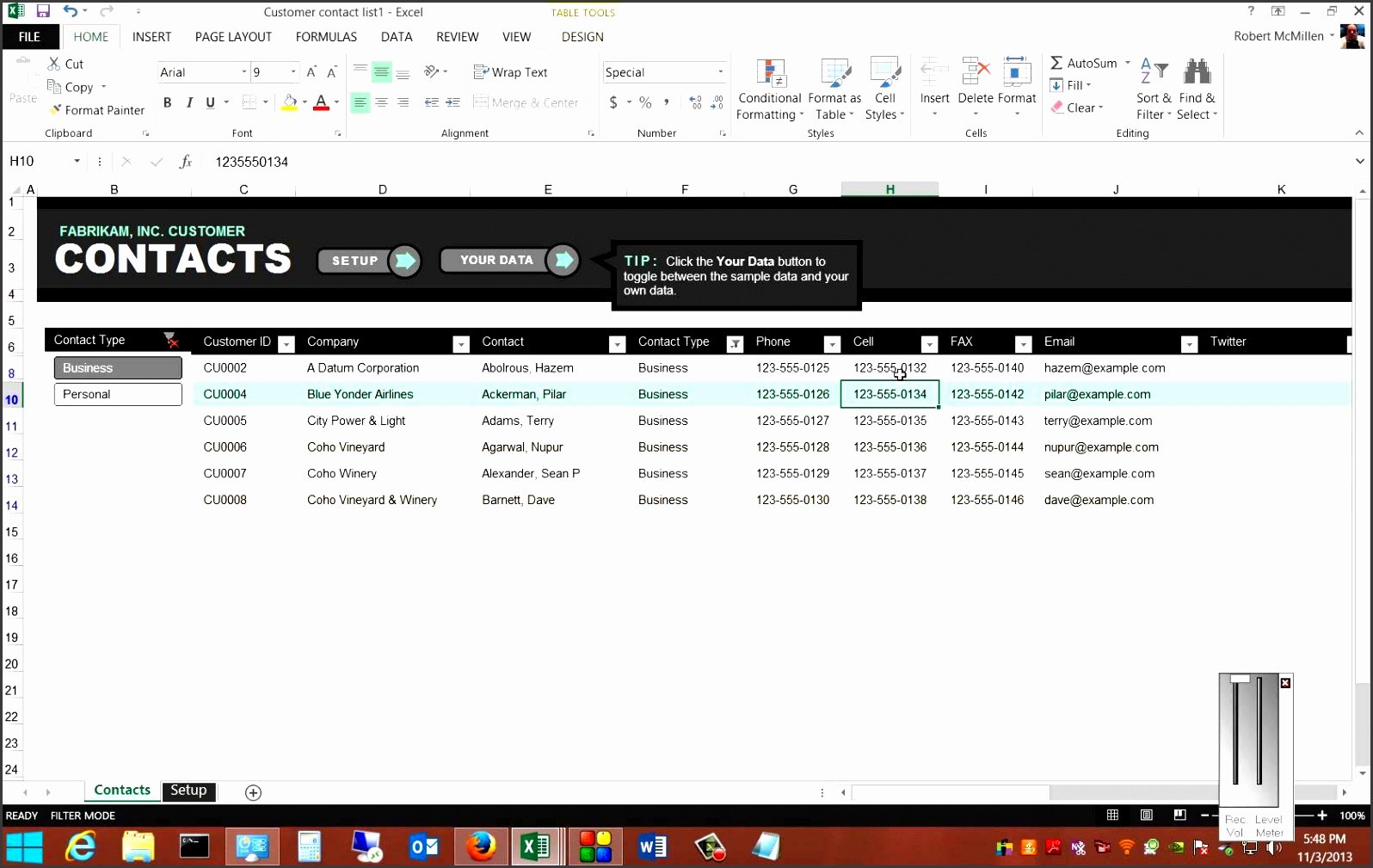
Task: Toggle Align Left alignment
Action: tap(360, 102)
